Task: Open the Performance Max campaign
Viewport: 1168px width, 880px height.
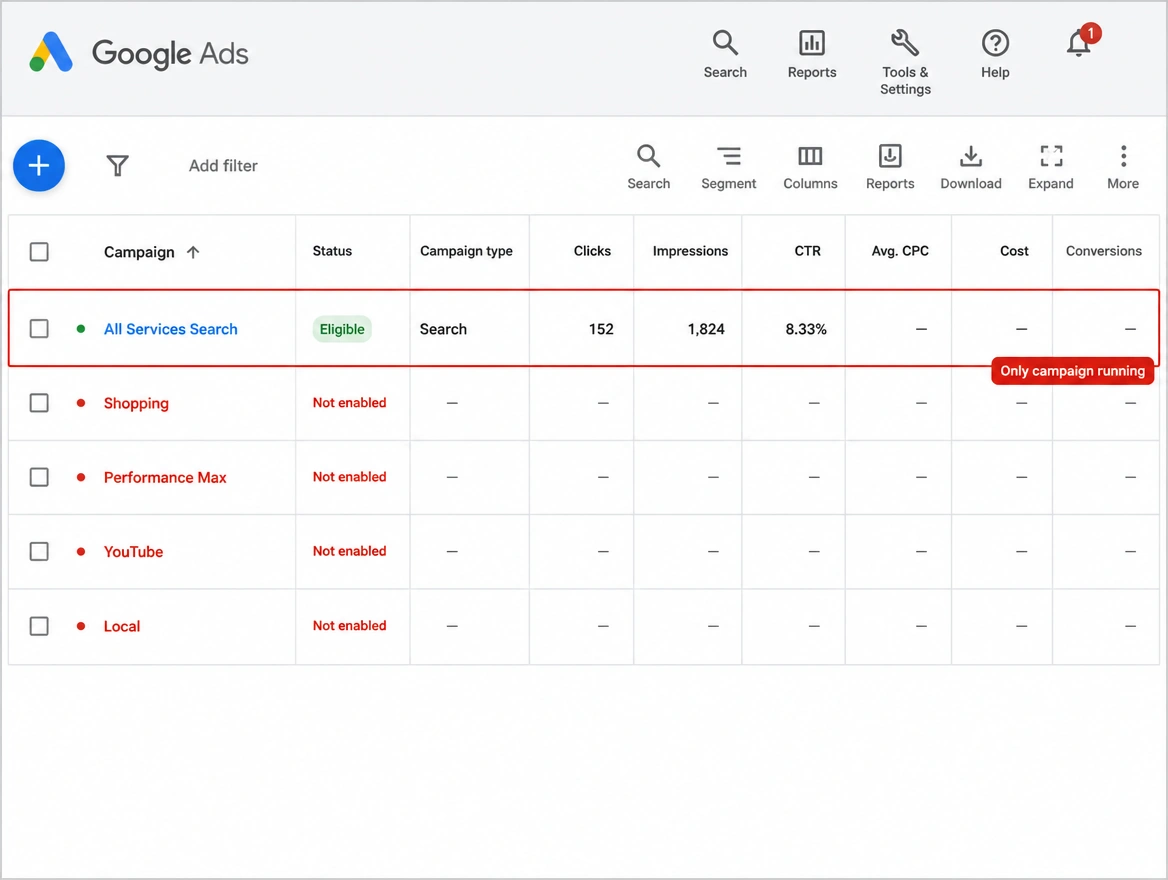Action: pos(165,477)
